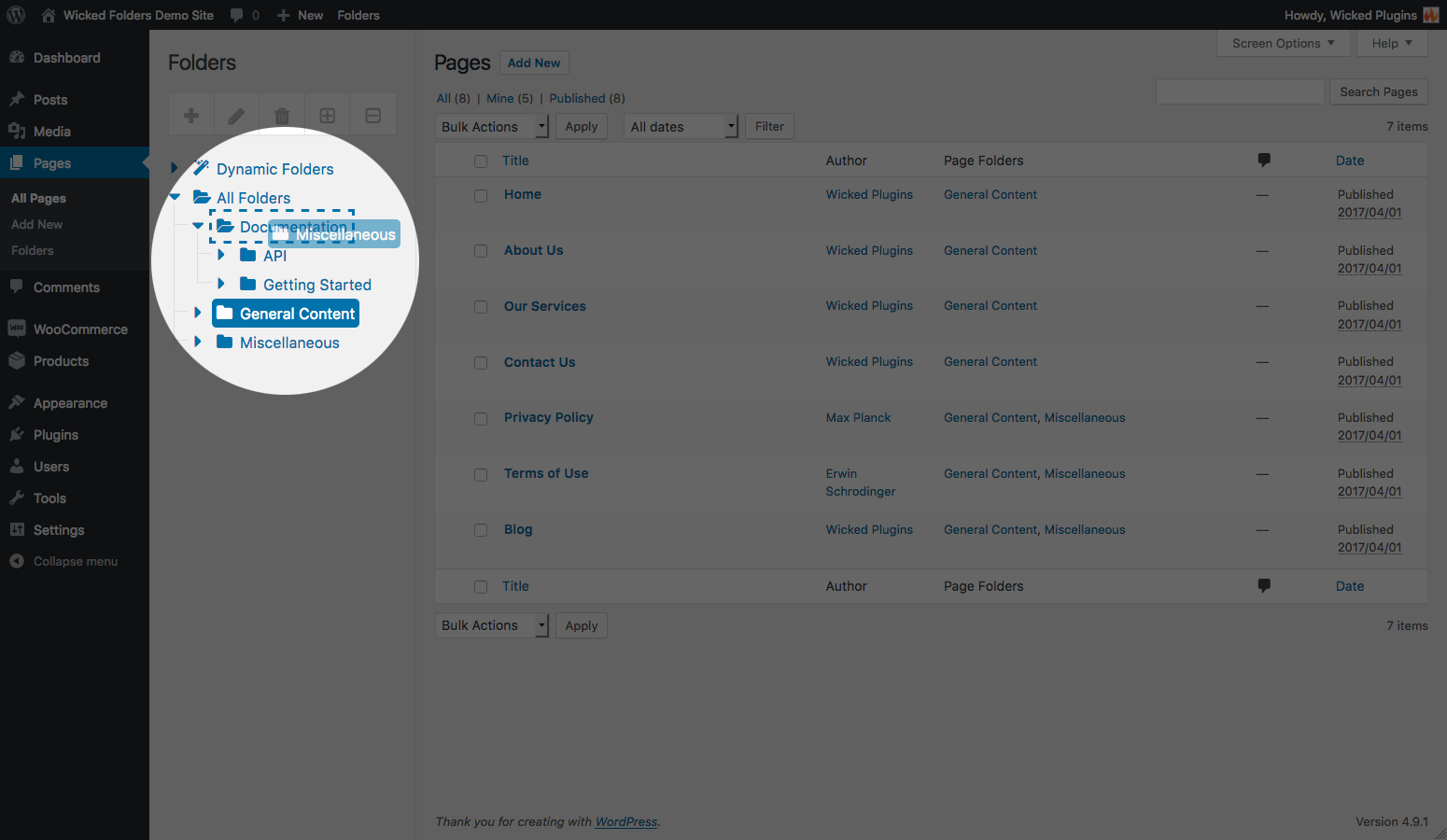This screenshot has height=840, width=1447.
Task: Open the All dates filter dropdown
Action: click(681, 127)
